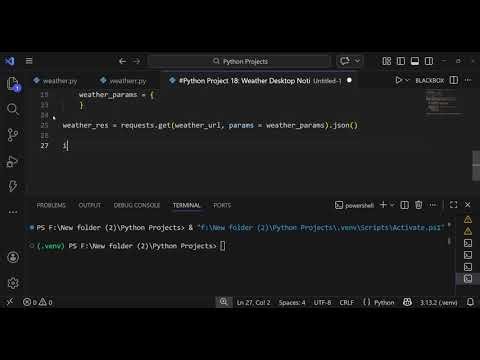Click the zoom magnifier status icon
Viewport: 480px width, 360px height.
[x=224, y=302]
